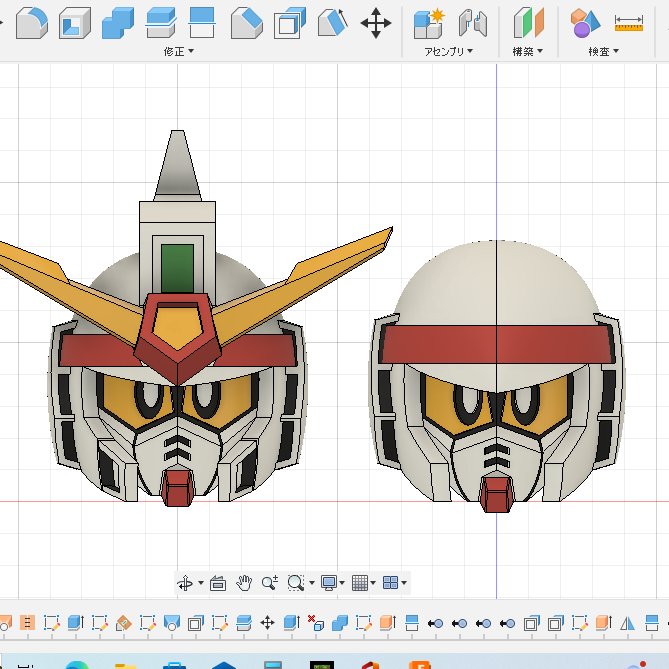Select the Offset Face tool icon
Screen dimensions: 669x669
coord(290,23)
